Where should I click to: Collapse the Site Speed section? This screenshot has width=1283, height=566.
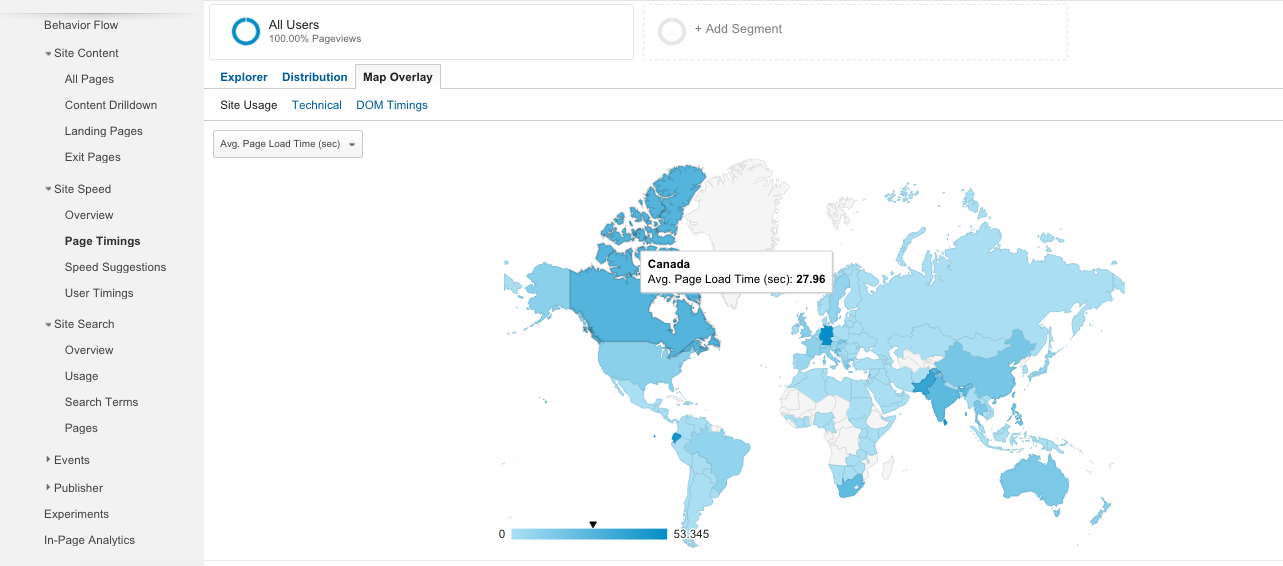coord(48,190)
